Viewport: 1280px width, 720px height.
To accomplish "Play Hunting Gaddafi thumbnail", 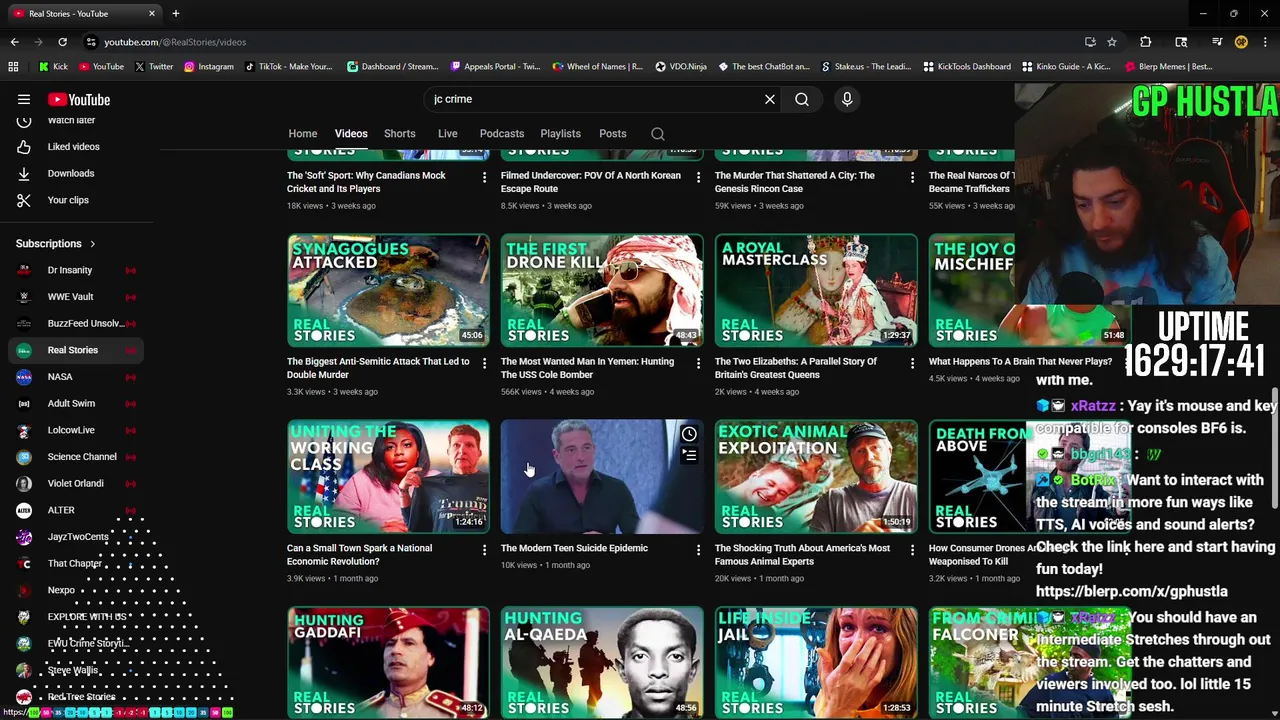I will [388, 662].
